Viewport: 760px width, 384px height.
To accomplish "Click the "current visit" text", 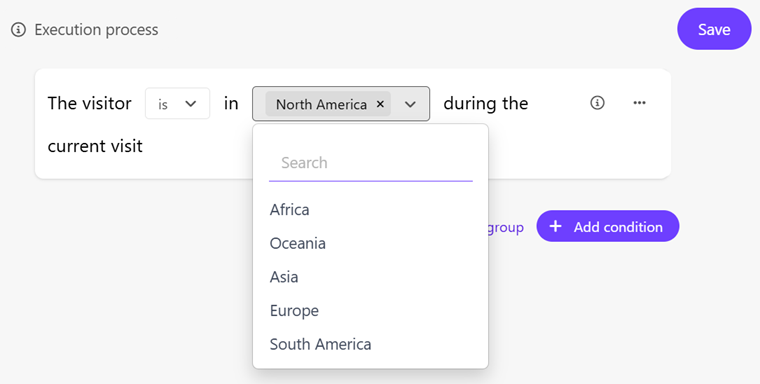I will pos(95,146).
